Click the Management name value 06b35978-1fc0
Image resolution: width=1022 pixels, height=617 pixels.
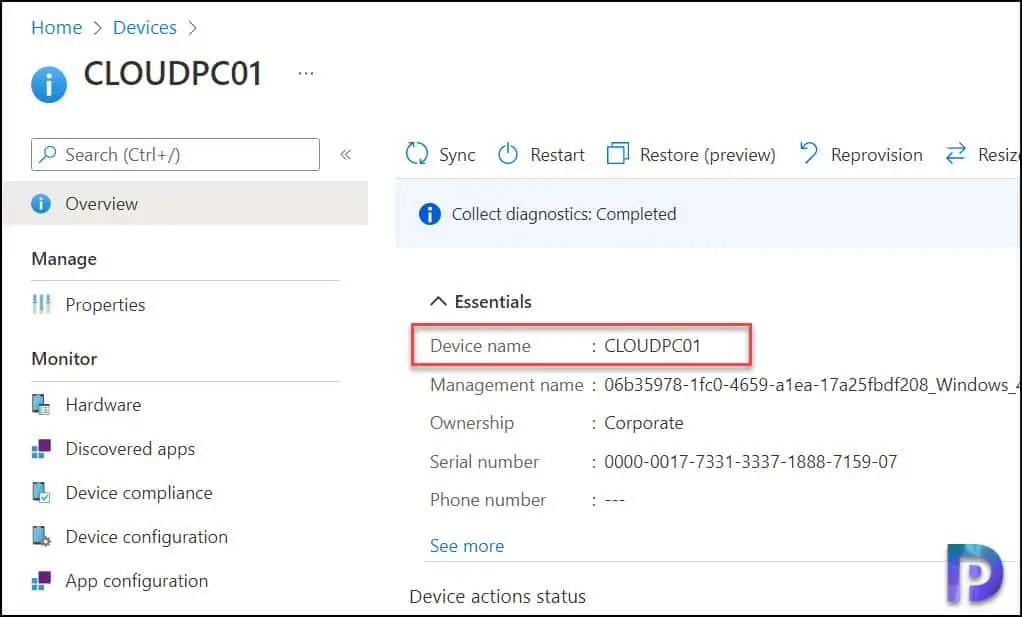[810, 384]
